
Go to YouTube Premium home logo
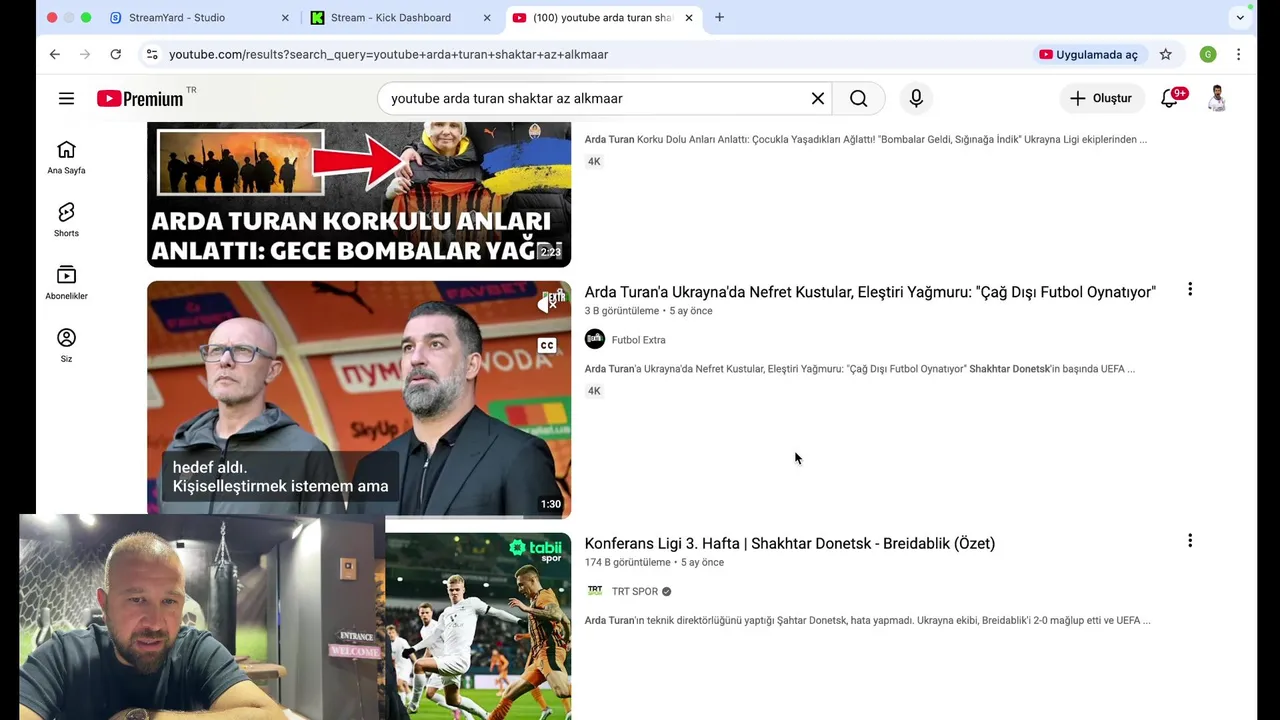pyautogui.click(x=140, y=98)
